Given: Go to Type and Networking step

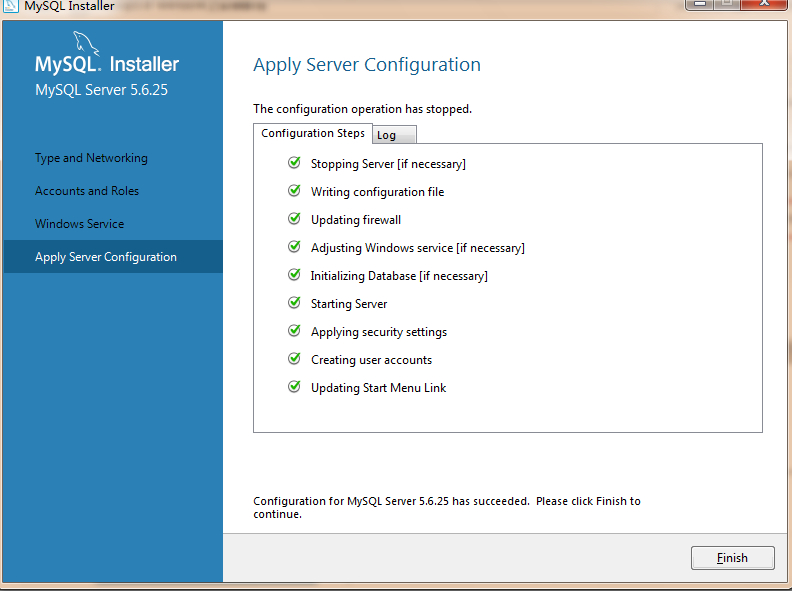Looking at the screenshot, I should [x=91, y=158].
